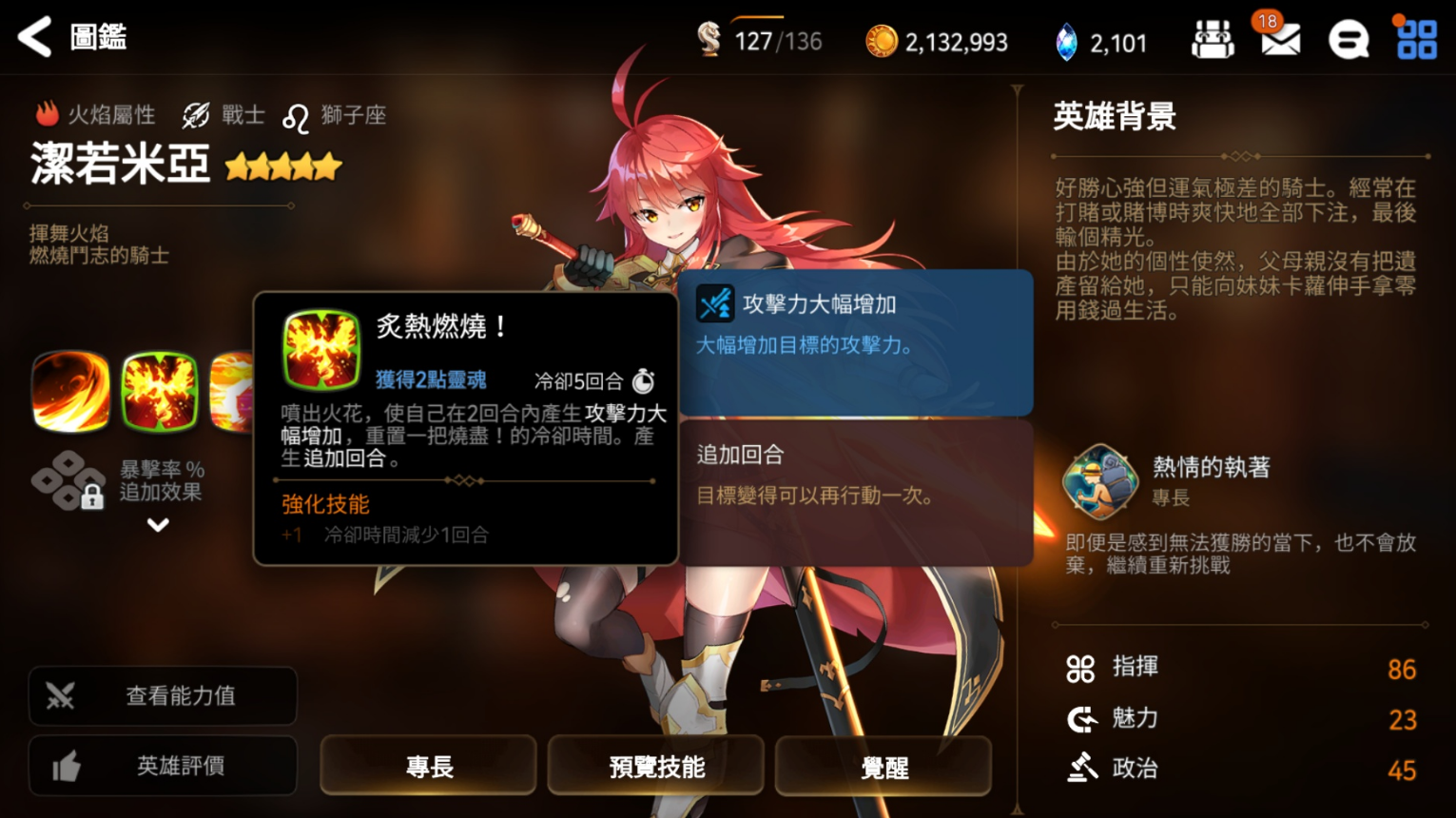Tap the gold coin currency counter
Viewport: 1456px width, 818px height.
point(936,42)
